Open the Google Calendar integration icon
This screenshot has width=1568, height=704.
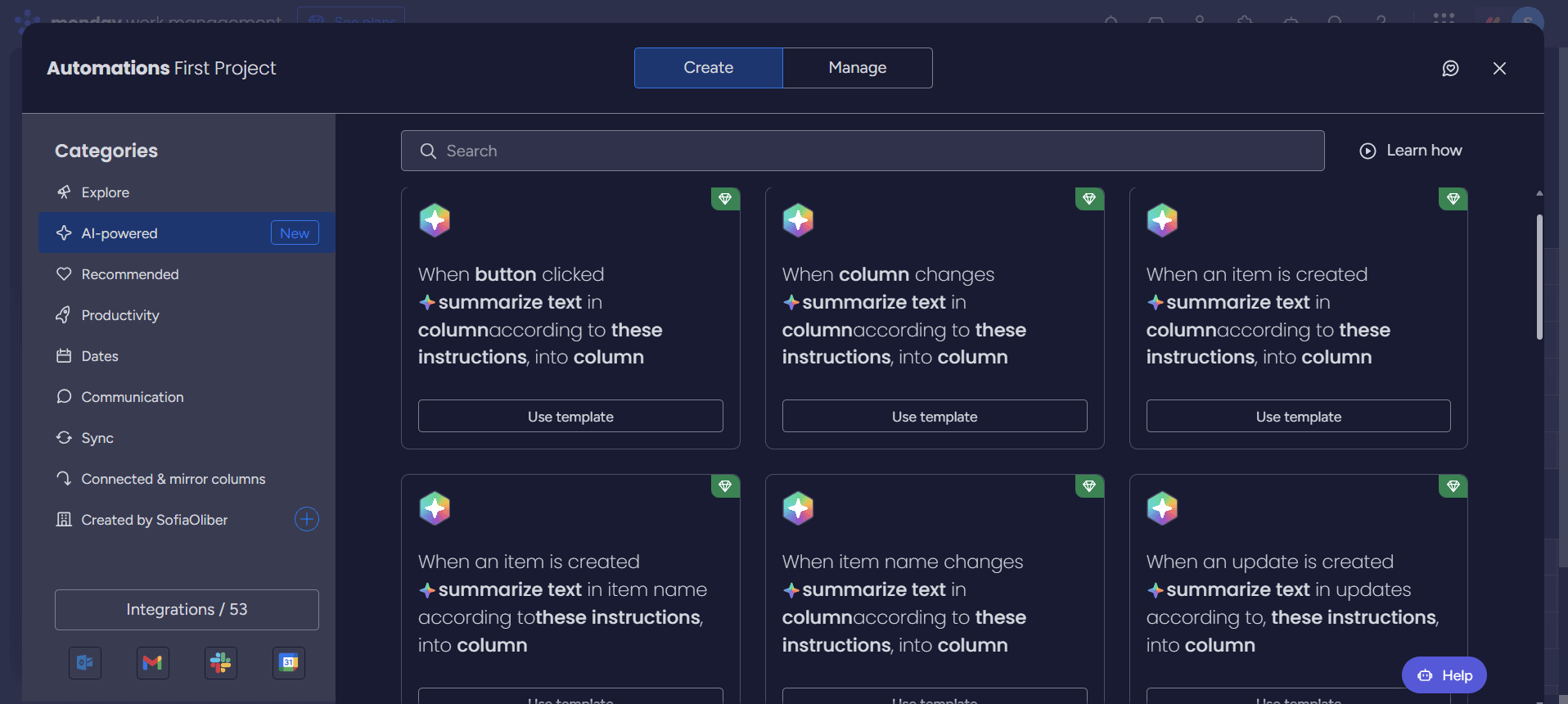(x=288, y=662)
